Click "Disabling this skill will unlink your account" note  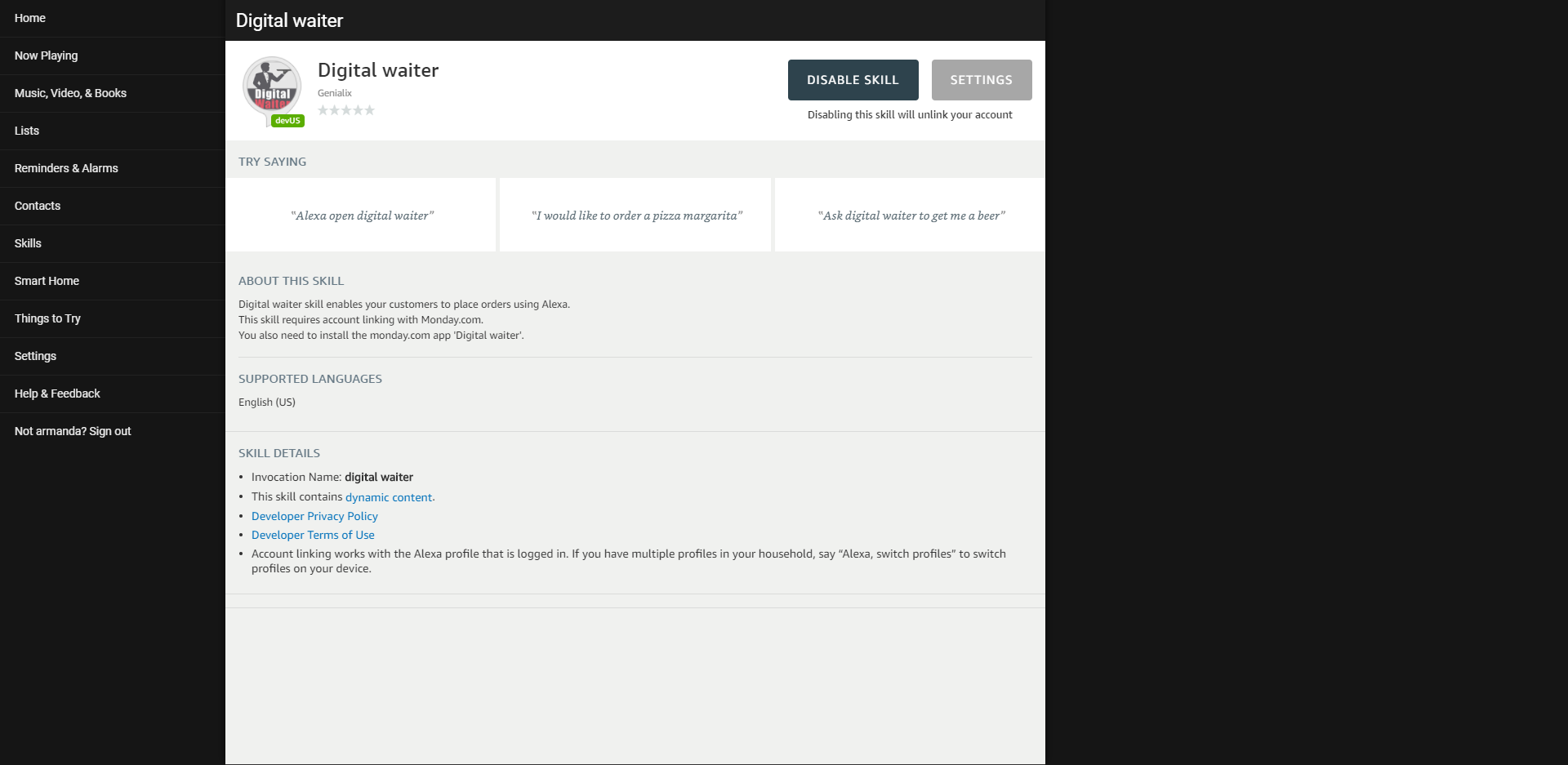(x=910, y=115)
